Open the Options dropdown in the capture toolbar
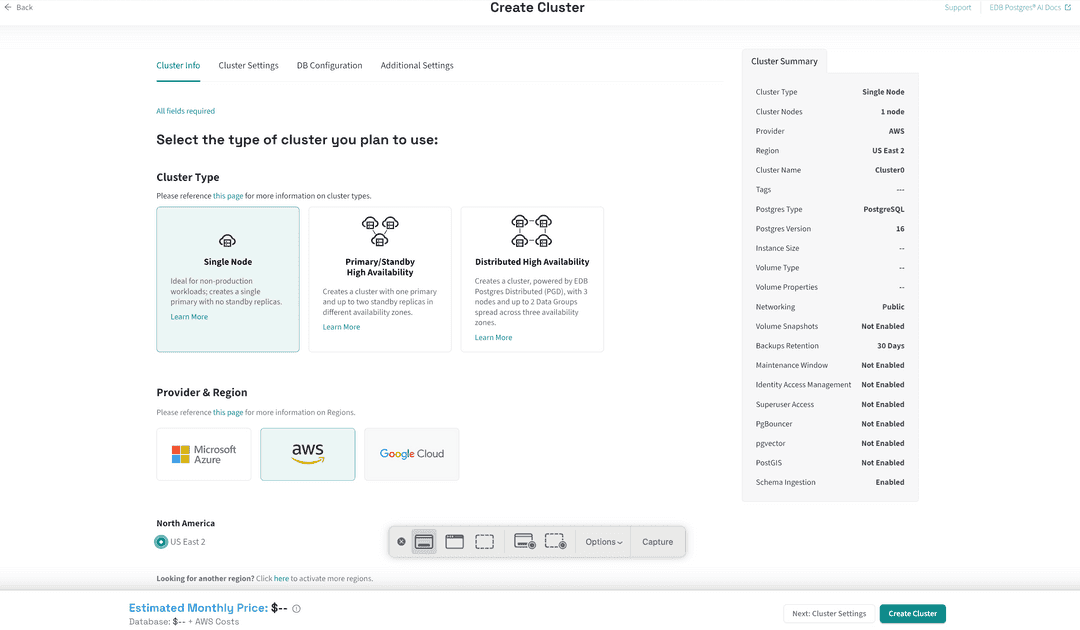1080x630 pixels. tap(603, 541)
